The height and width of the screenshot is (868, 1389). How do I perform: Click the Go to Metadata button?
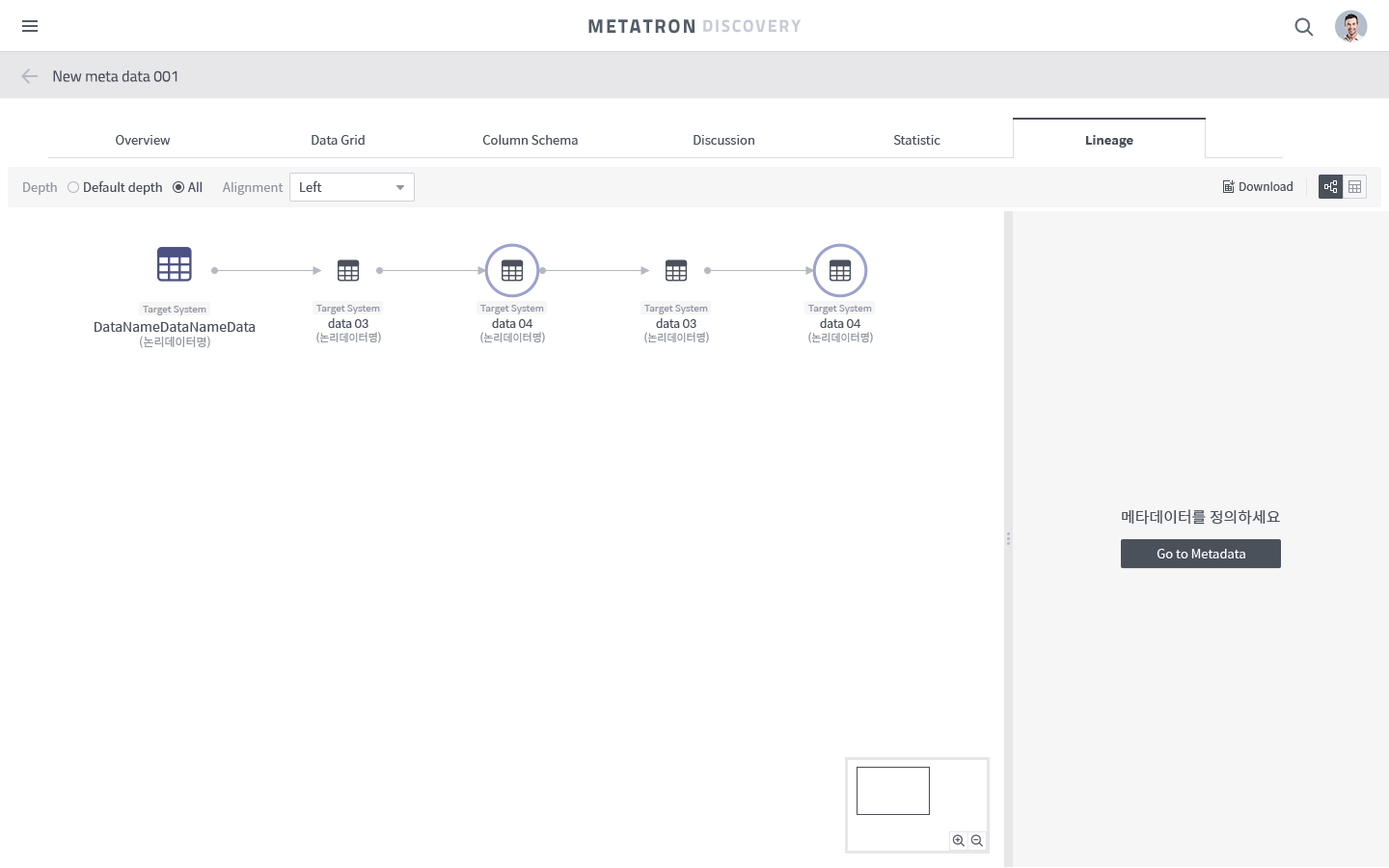[1201, 554]
